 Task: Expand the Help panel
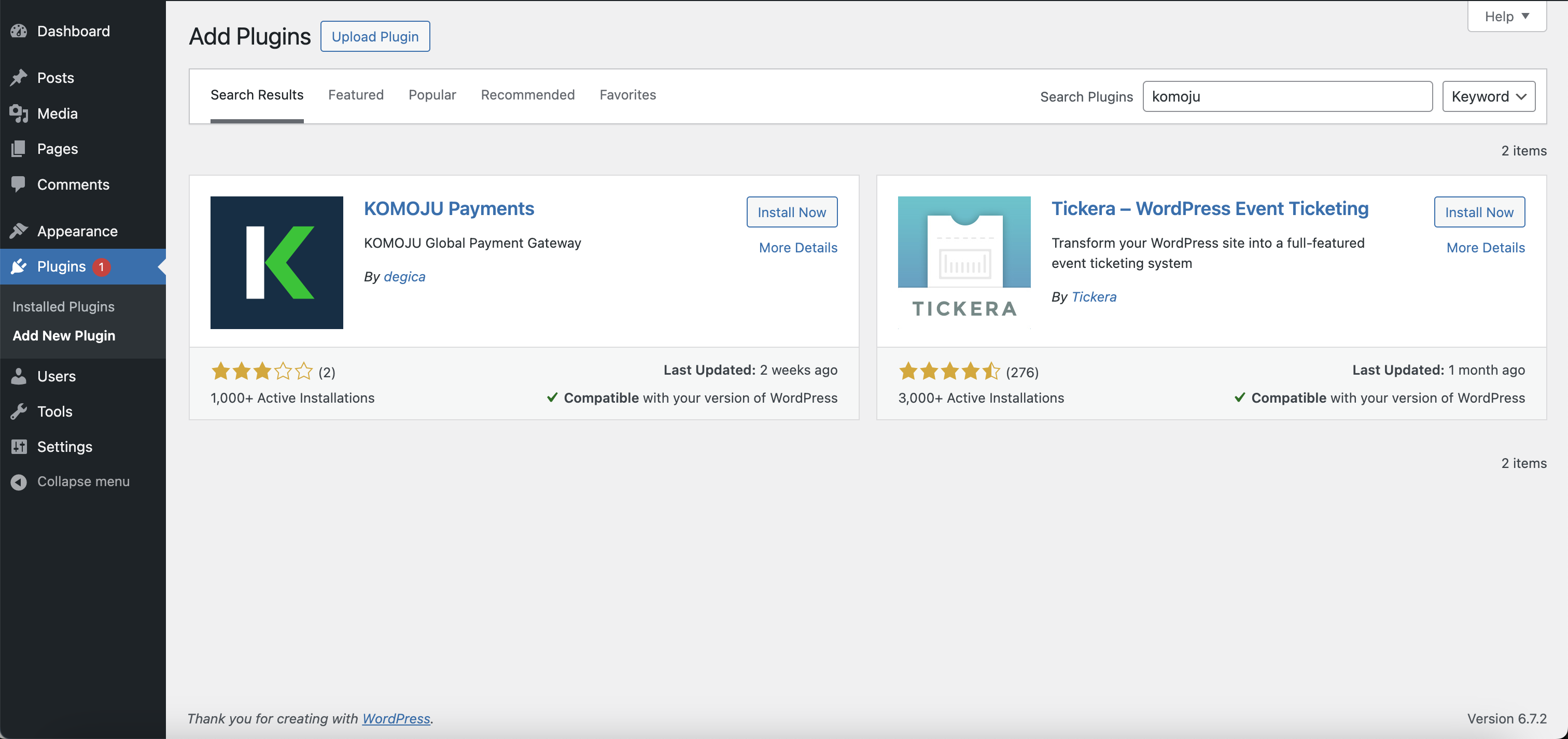[1506, 17]
